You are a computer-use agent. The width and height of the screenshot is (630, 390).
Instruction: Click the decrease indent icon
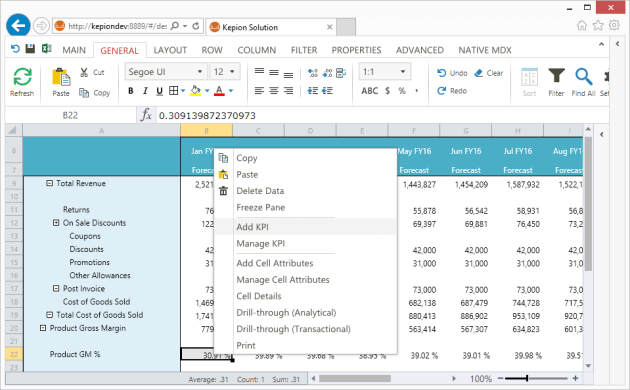(x=313, y=91)
